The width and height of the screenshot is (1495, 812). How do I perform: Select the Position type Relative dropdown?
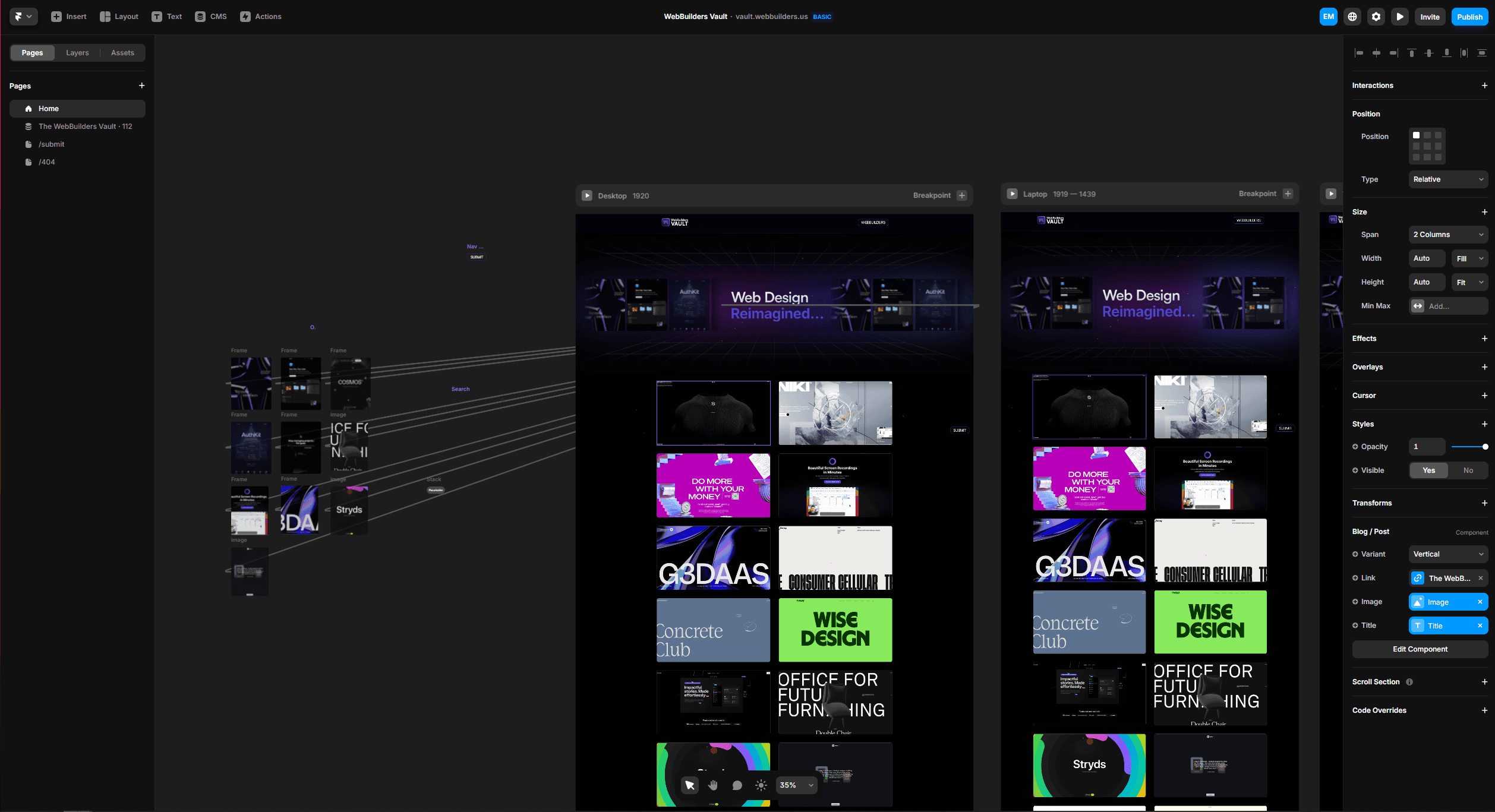click(x=1449, y=179)
